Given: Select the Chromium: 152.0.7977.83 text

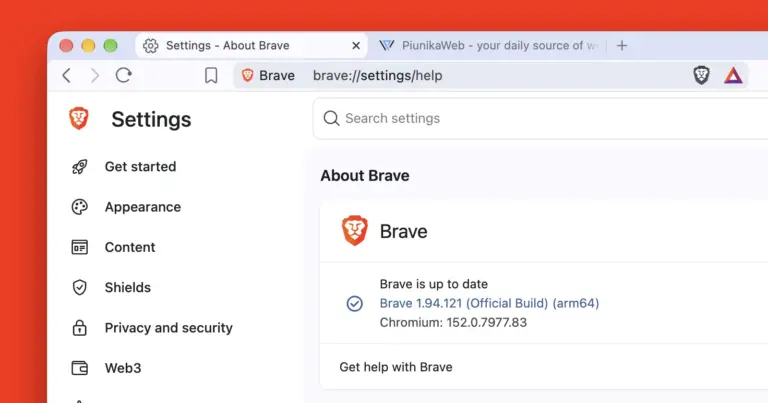Looking at the screenshot, I should coord(453,323).
